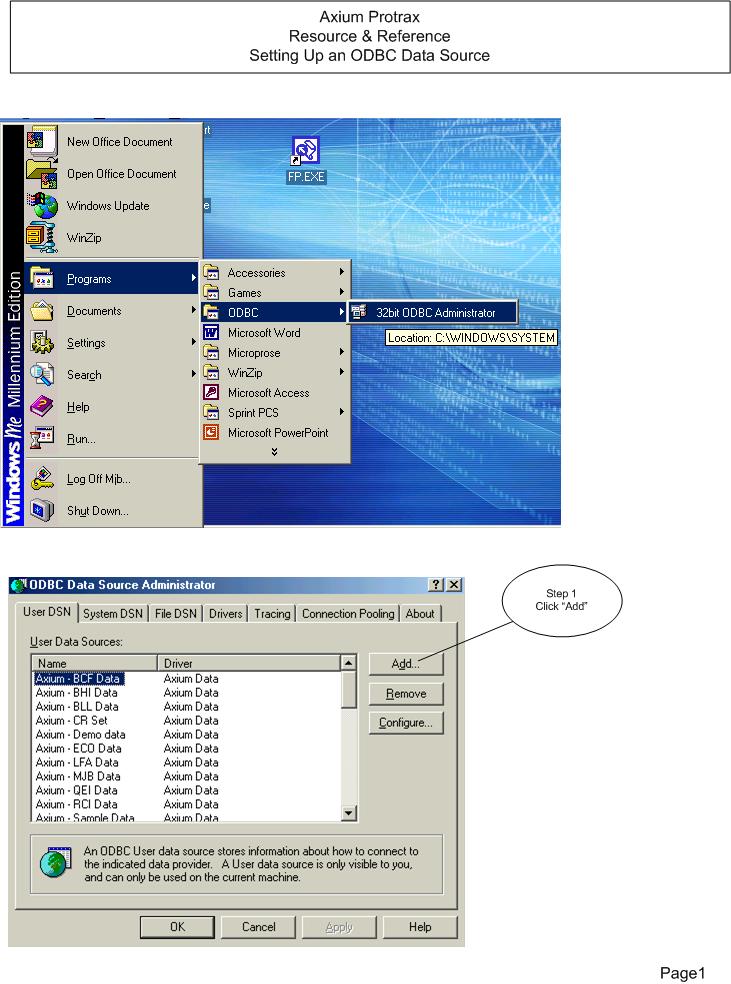
Task: Click the Shut Down icon
Action: click(42, 511)
